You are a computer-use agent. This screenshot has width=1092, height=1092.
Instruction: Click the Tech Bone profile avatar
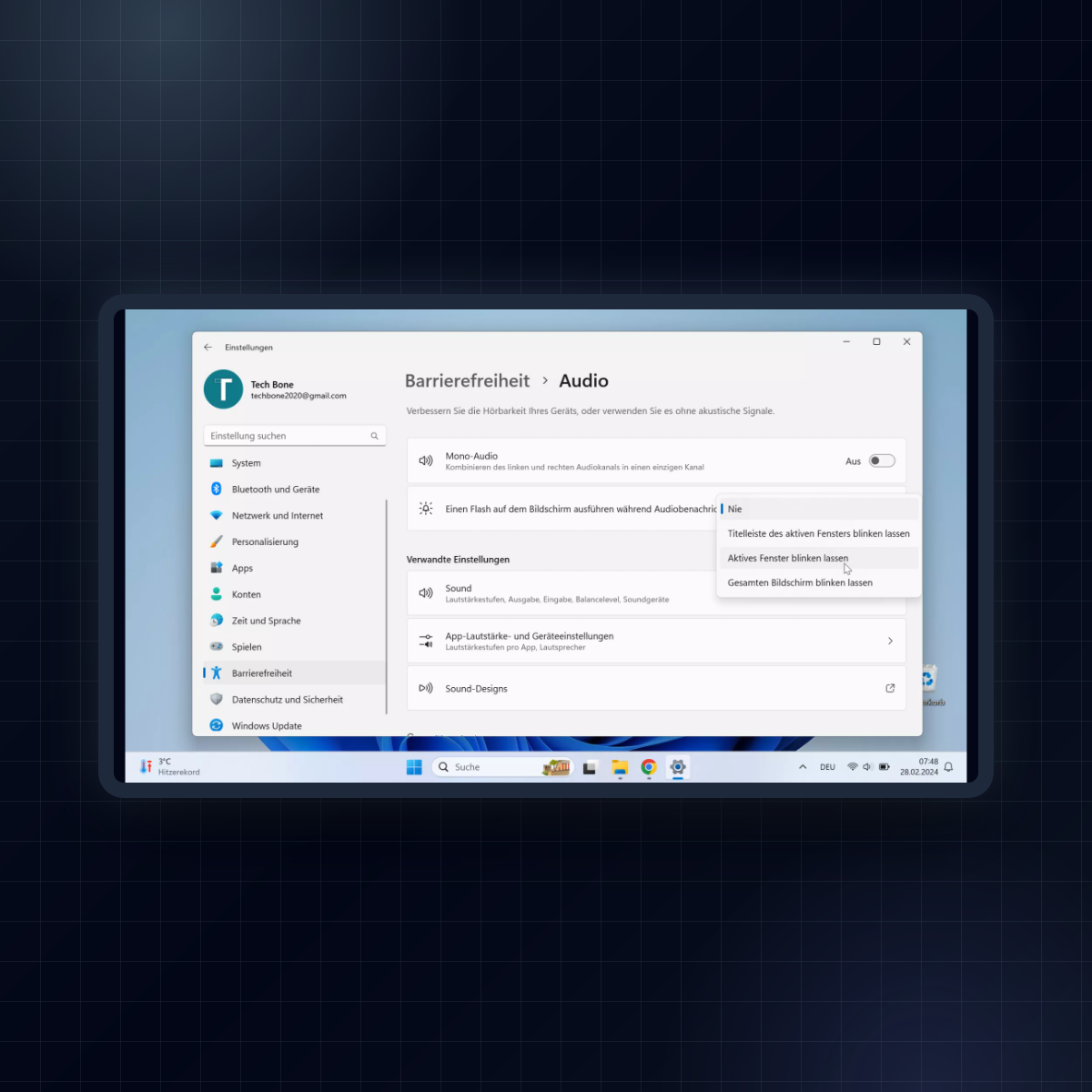point(223,389)
